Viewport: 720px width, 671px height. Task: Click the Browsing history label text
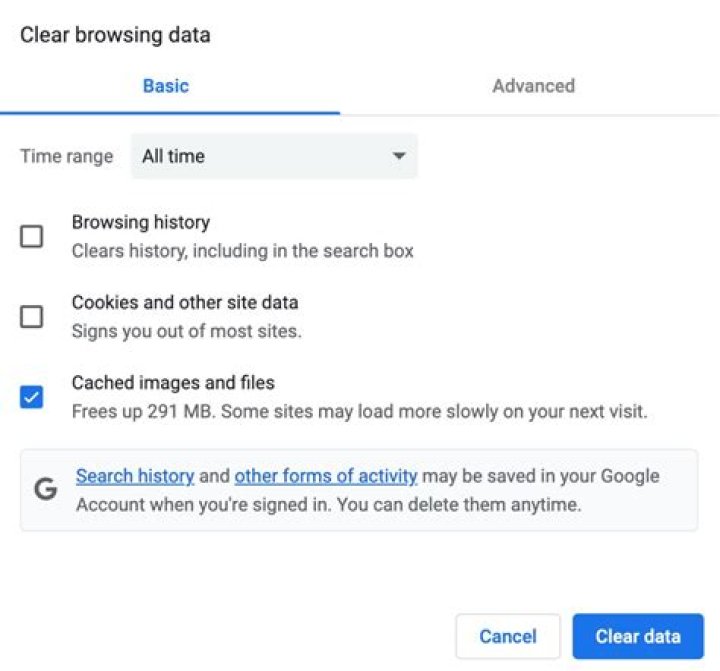tap(141, 222)
